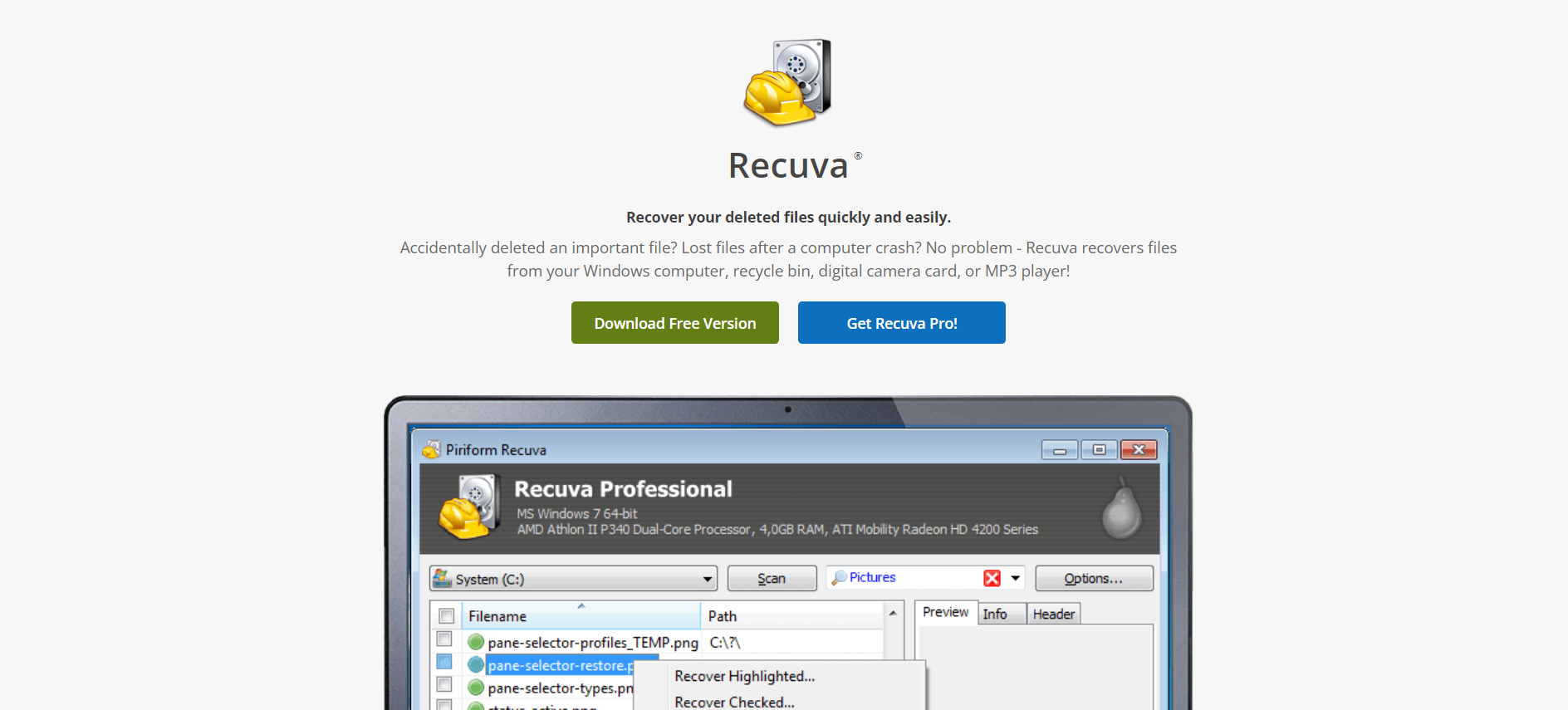Click the file list scrollbar up arrow

[893, 613]
